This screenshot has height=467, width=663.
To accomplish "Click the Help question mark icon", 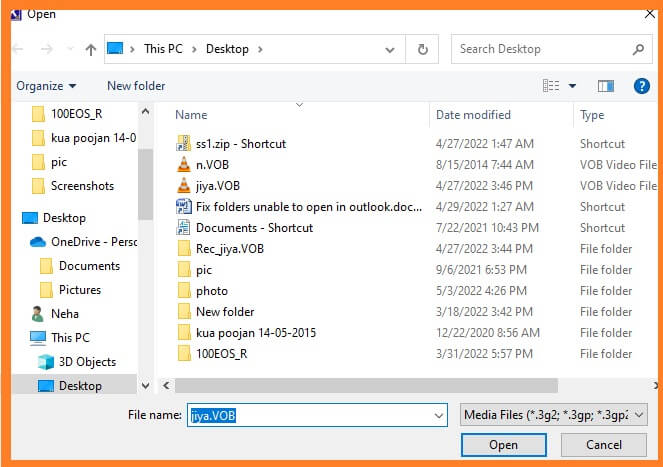I will click(642, 86).
